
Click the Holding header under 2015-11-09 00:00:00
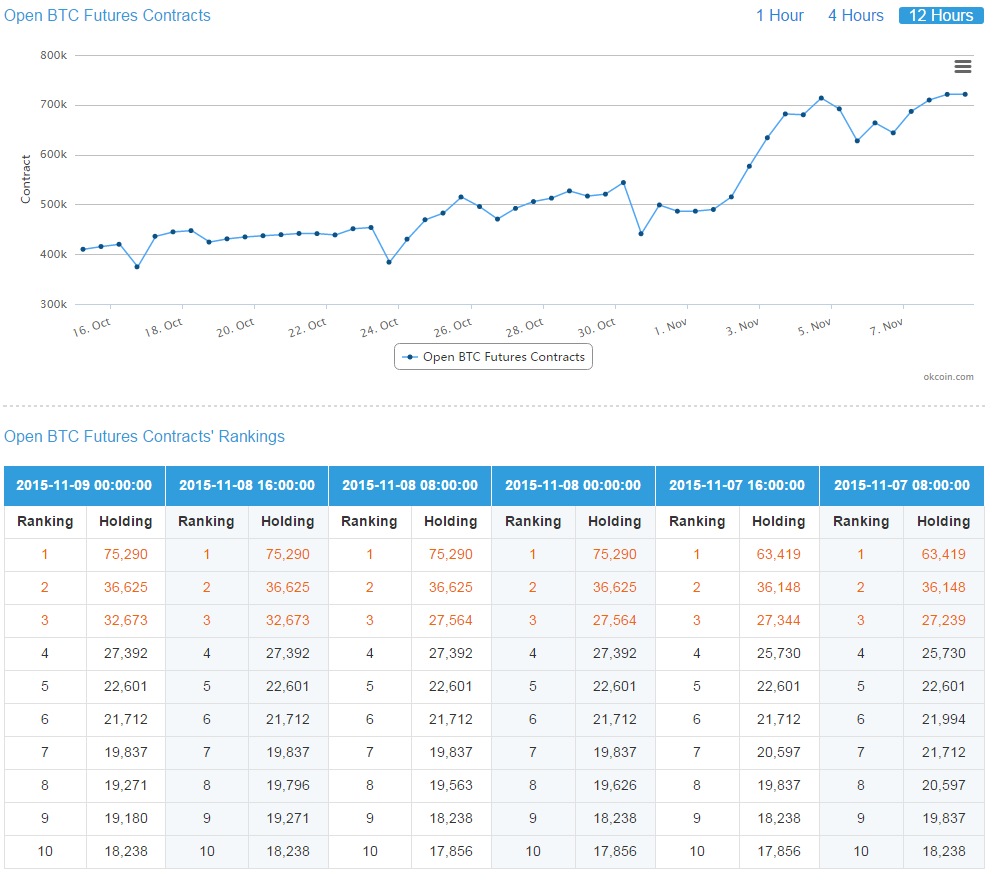coord(126,521)
